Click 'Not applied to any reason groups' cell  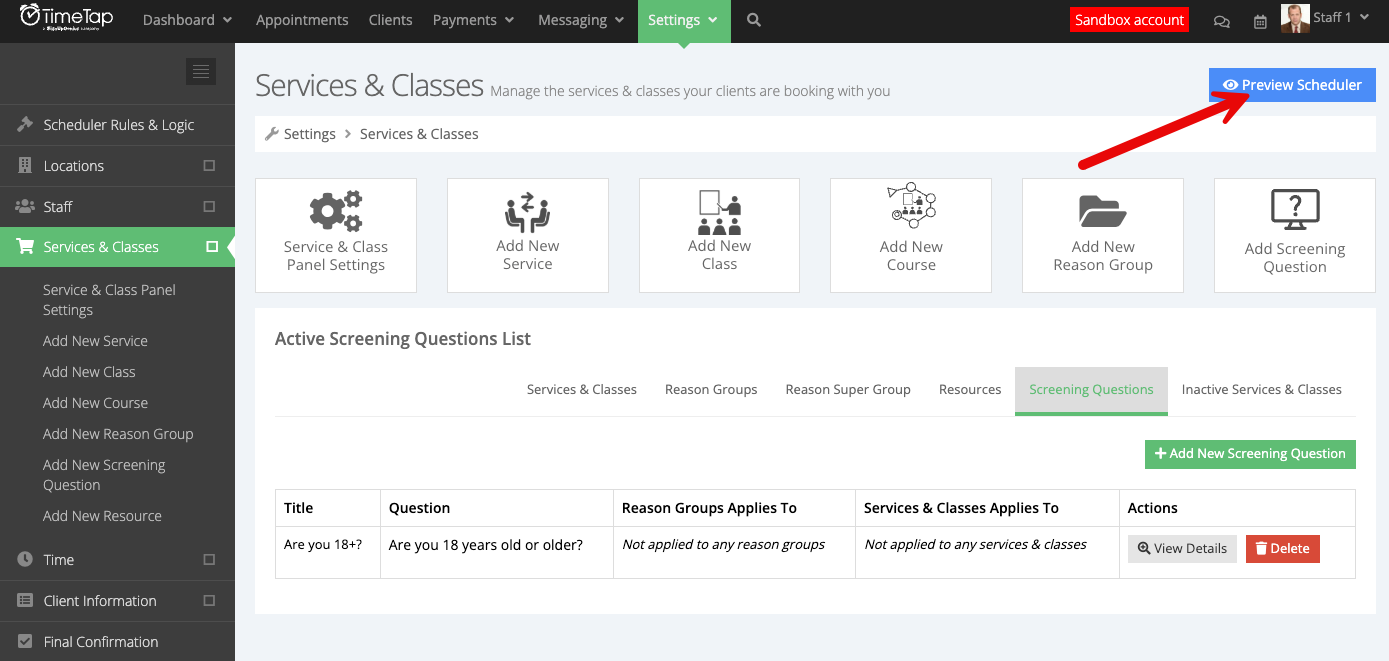pos(734,552)
